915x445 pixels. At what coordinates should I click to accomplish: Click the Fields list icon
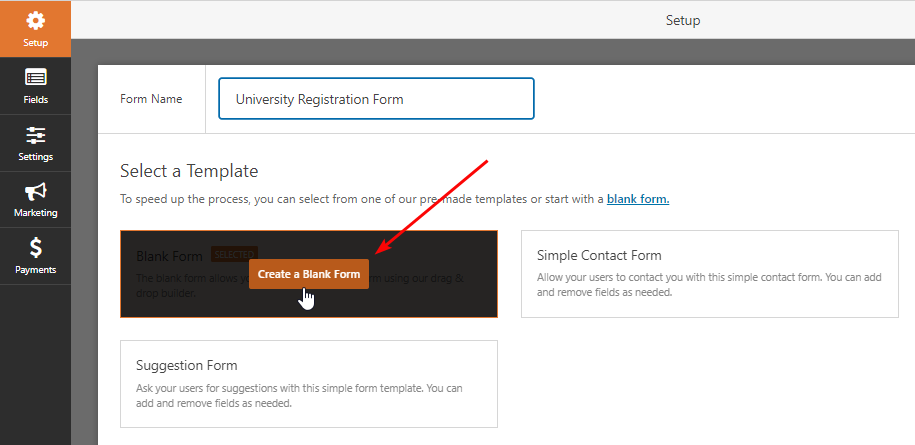(x=35, y=78)
